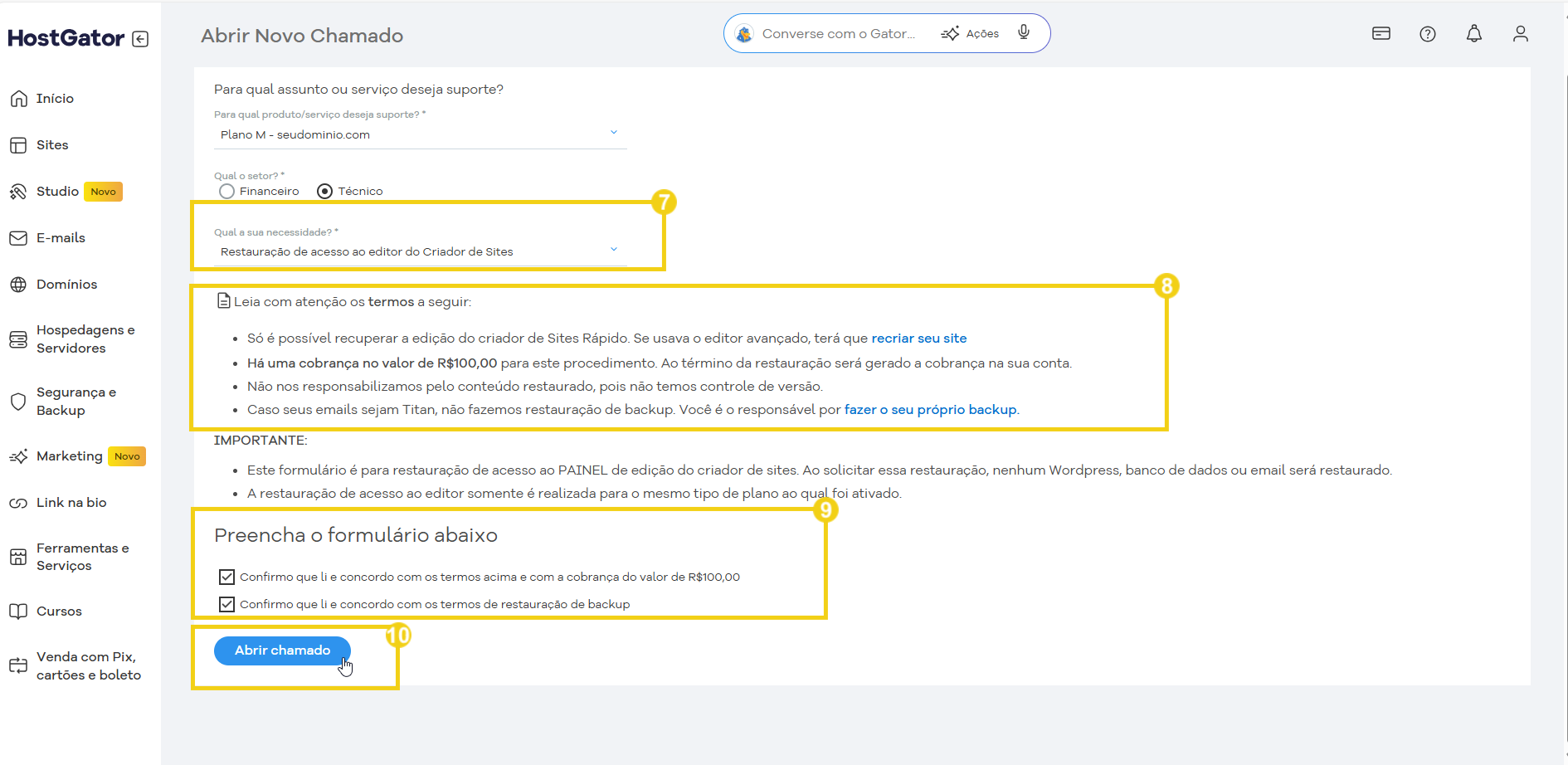Click the Cursos book icon

point(18,612)
